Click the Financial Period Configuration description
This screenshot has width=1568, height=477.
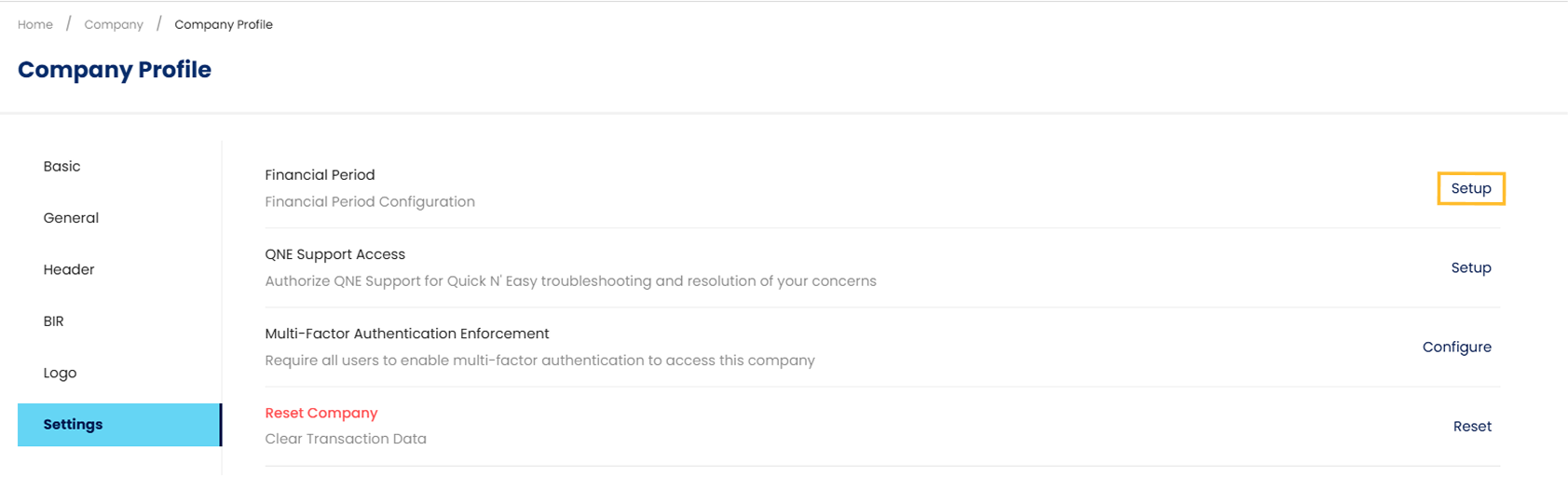(x=370, y=202)
